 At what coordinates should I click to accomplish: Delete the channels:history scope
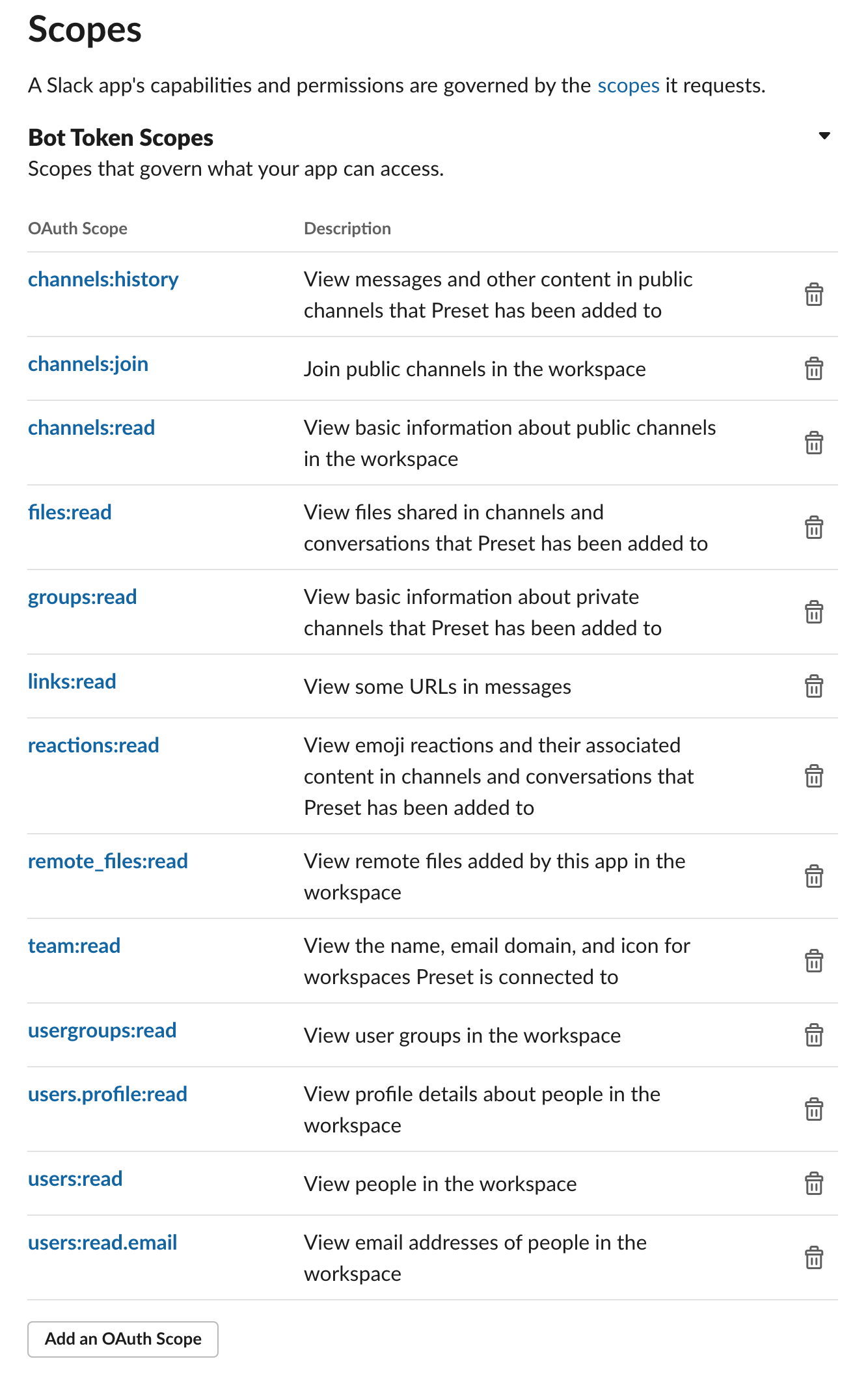tap(814, 295)
